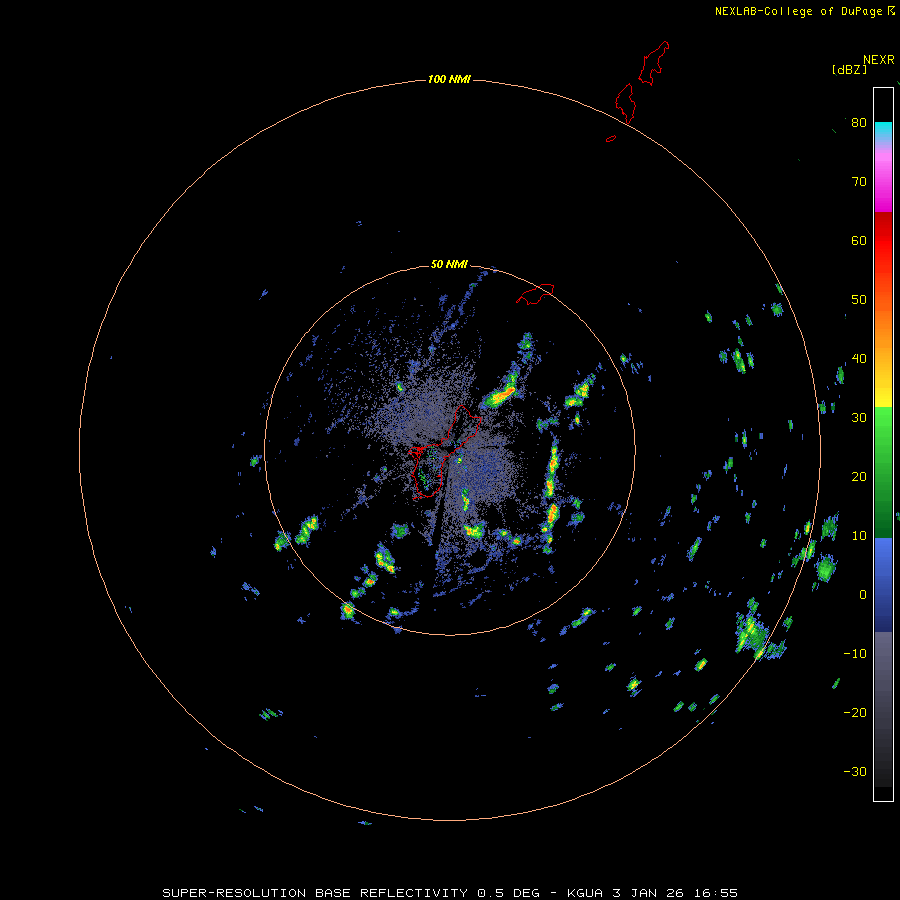This screenshot has height=900, width=900.
Task: Click the small island outline on the 50 NMI ring
Action: click(x=535, y=293)
